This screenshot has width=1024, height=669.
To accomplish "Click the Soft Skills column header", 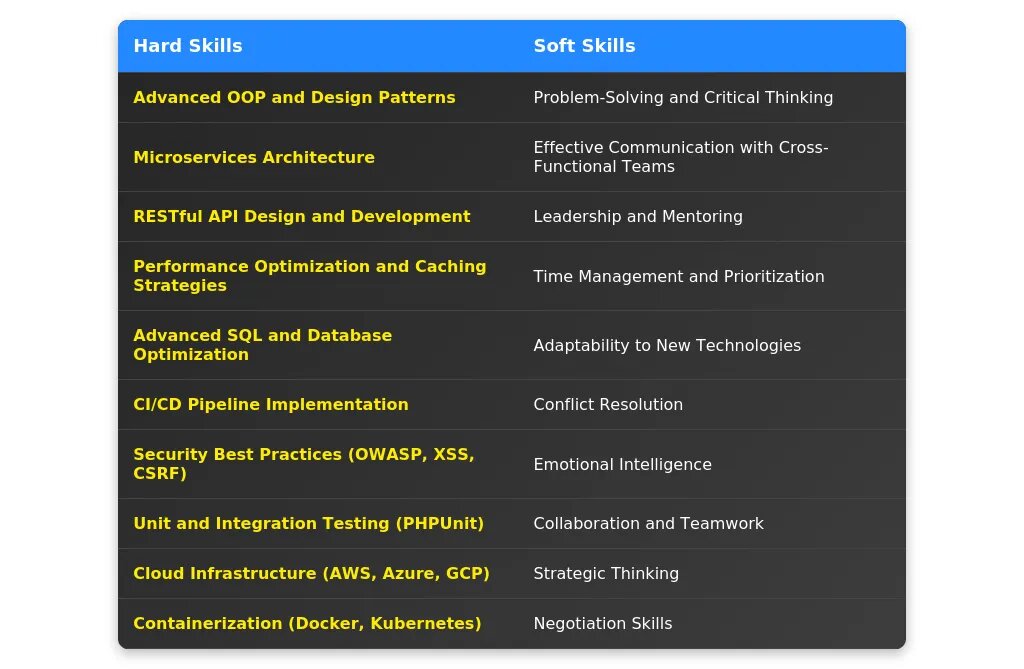I will [584, 46].
